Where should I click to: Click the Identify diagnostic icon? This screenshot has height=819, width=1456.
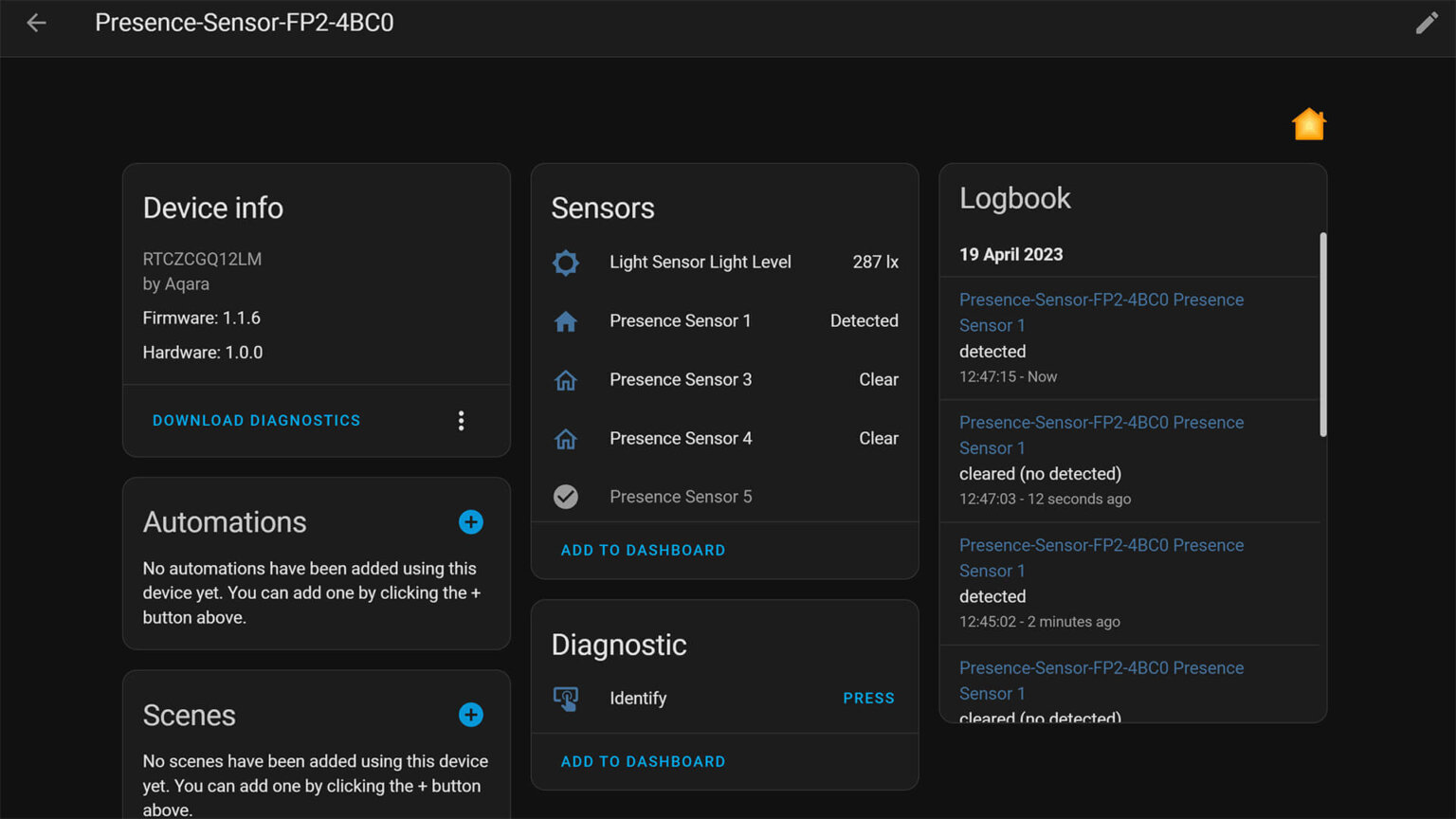pos(566,699)
